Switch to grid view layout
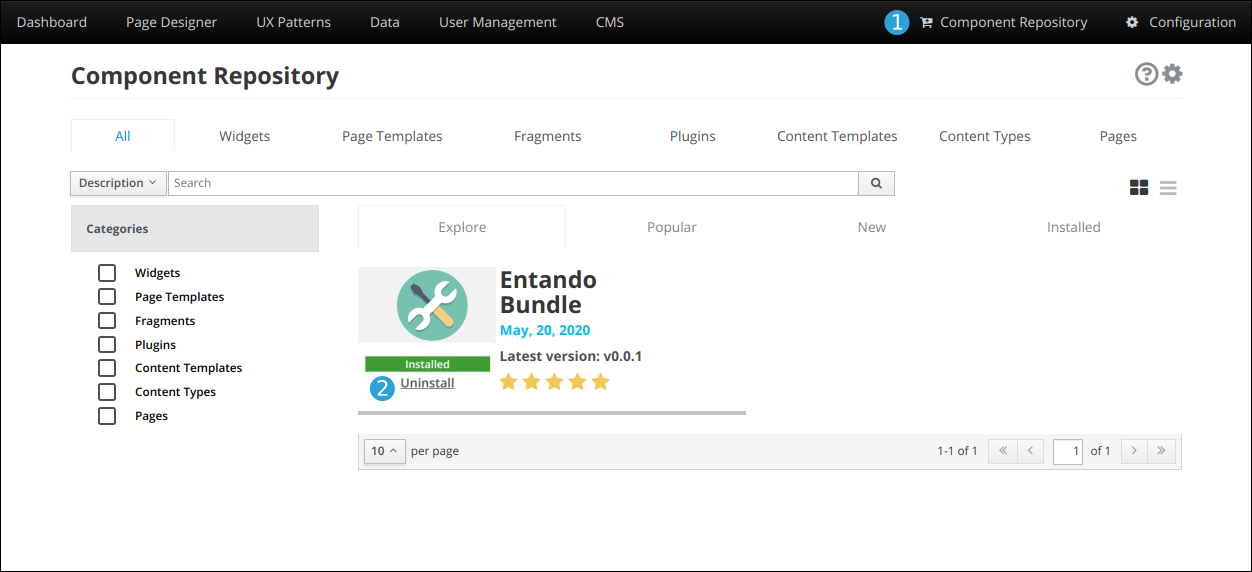The image size is (1252, 572). pyautogui.click(x=1139, y=188)
